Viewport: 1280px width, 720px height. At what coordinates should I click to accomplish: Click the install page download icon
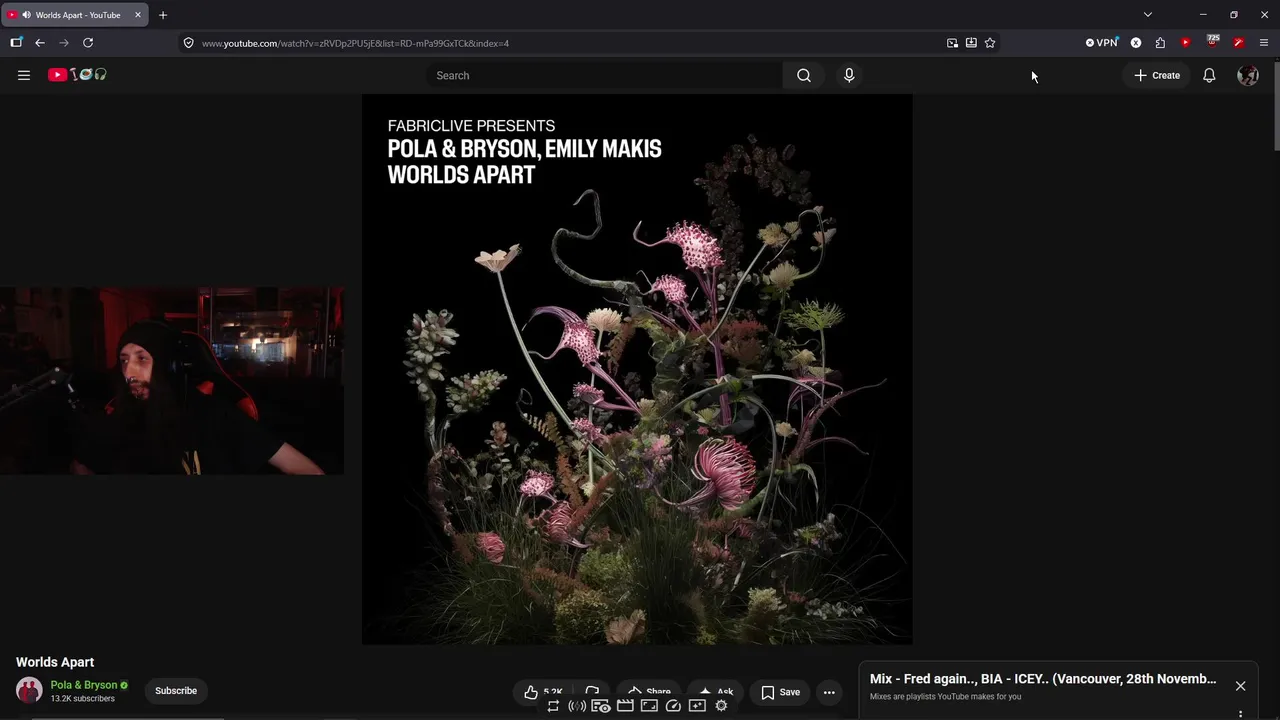click(x=971, y=43)
